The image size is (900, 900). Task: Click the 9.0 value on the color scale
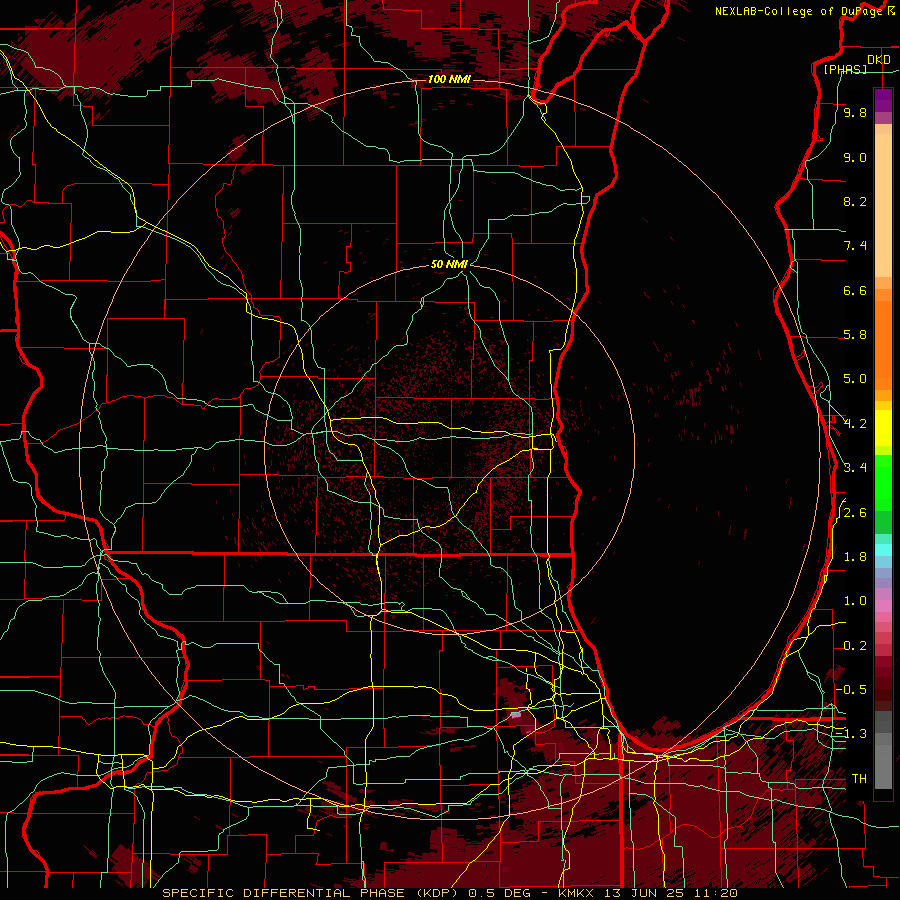(855, 157)
